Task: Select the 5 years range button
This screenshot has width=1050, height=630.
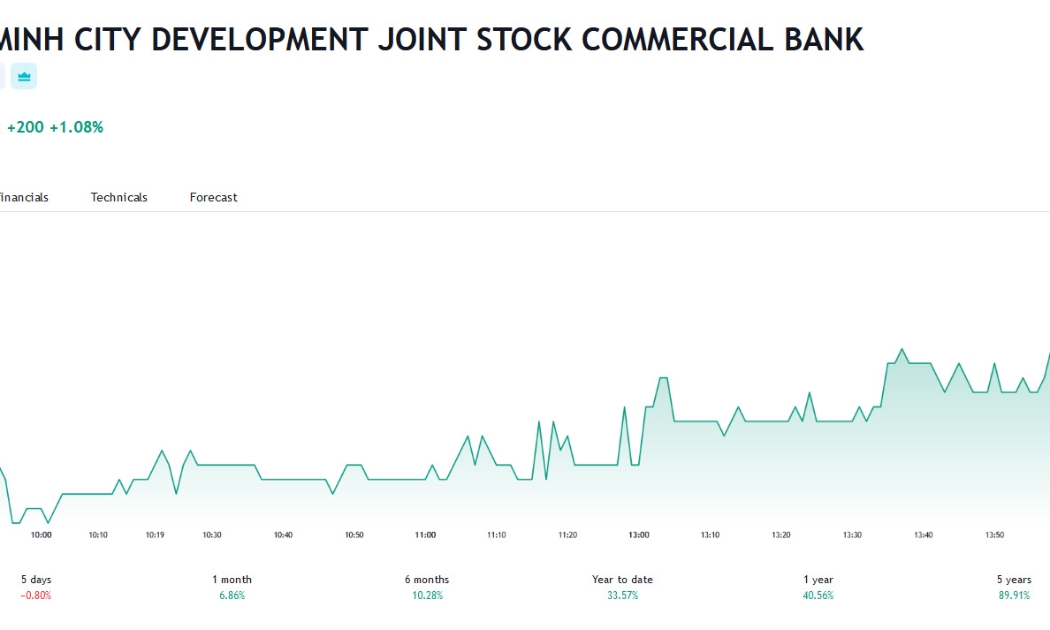Action: pyautogui.click(x=1014, y=587)
